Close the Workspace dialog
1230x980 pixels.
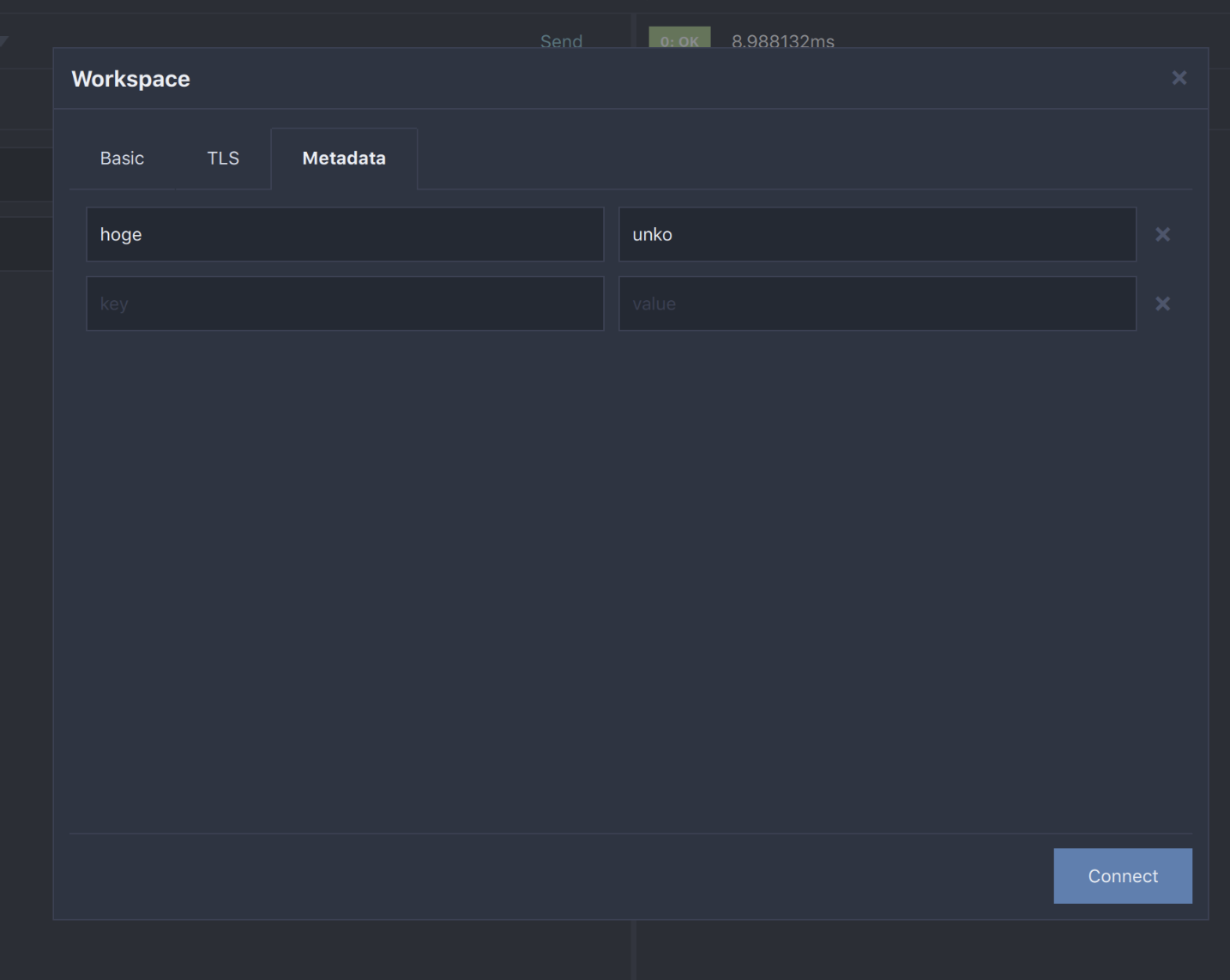1179,78
